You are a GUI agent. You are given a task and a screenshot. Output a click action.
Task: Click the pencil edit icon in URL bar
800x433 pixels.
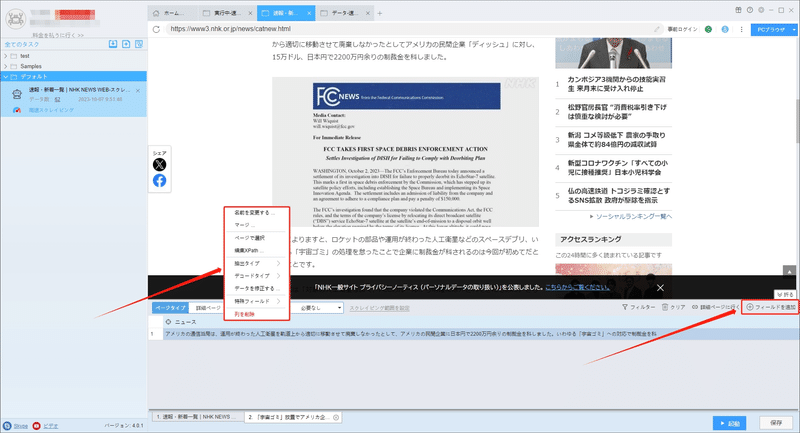[657, 29]
